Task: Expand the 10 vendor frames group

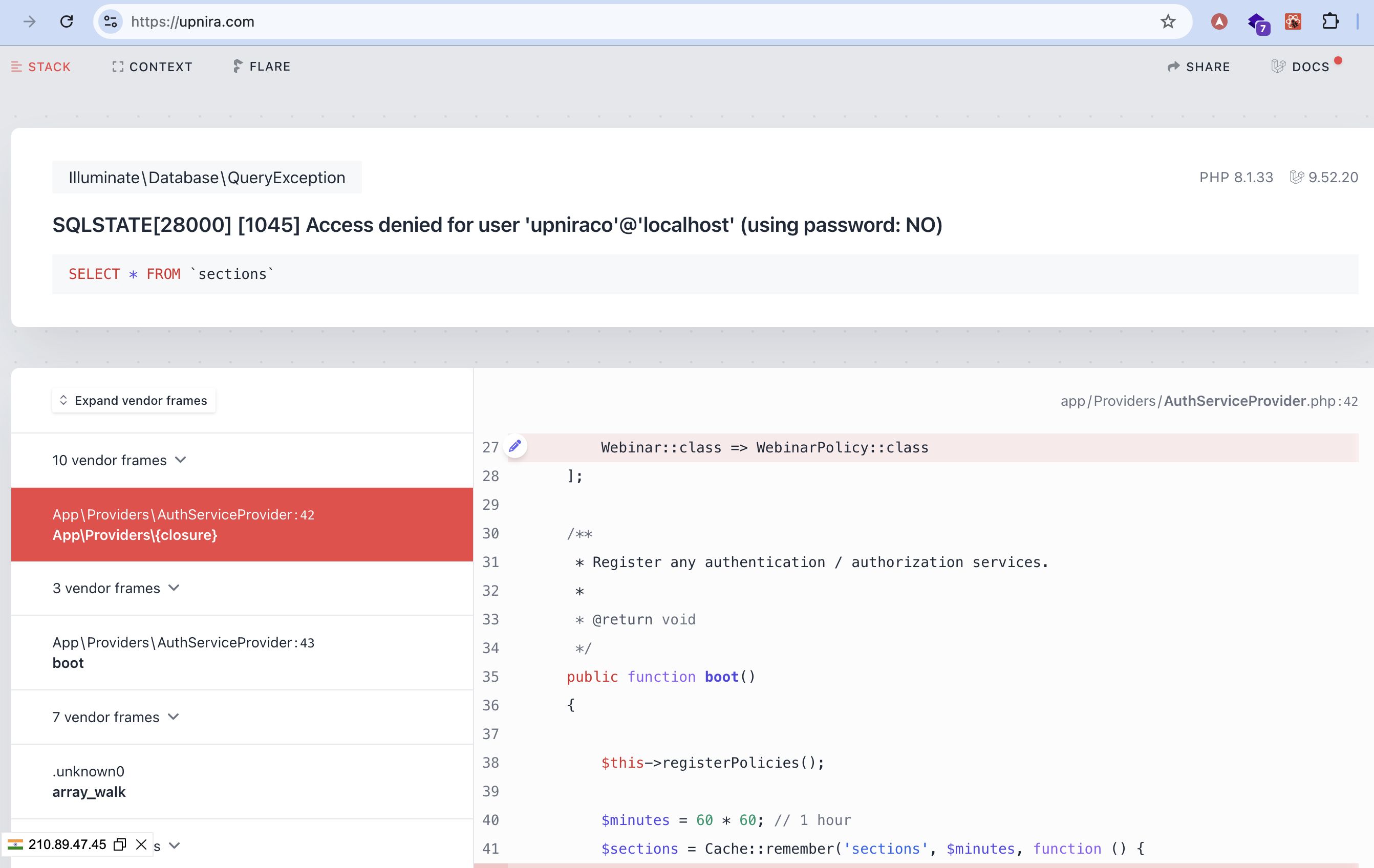Action: [120, 460]
